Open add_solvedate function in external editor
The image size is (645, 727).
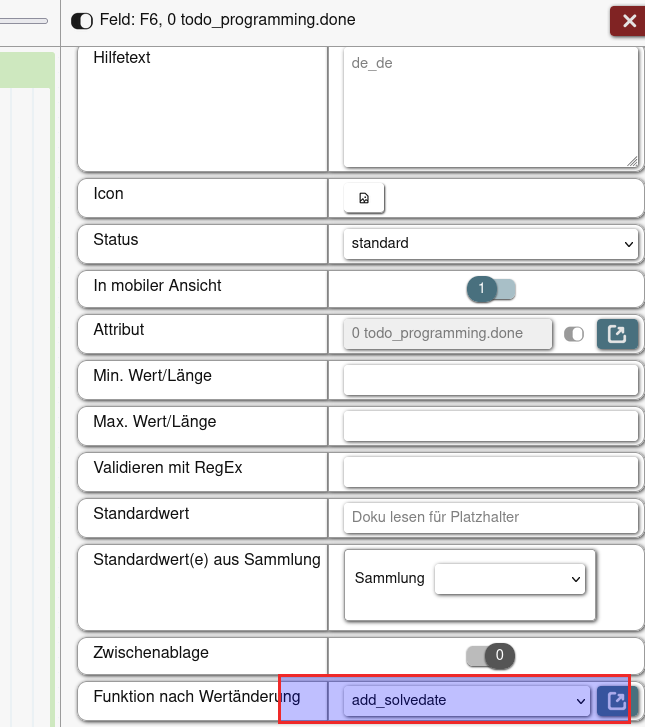(617, 701)
